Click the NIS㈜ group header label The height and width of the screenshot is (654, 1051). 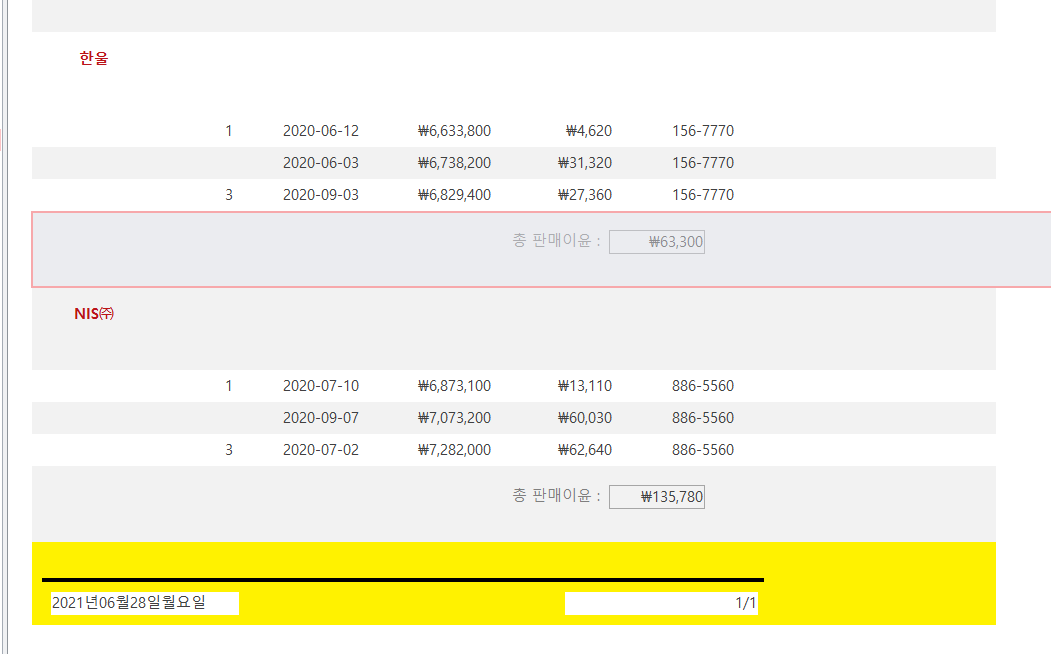[95, 313]
